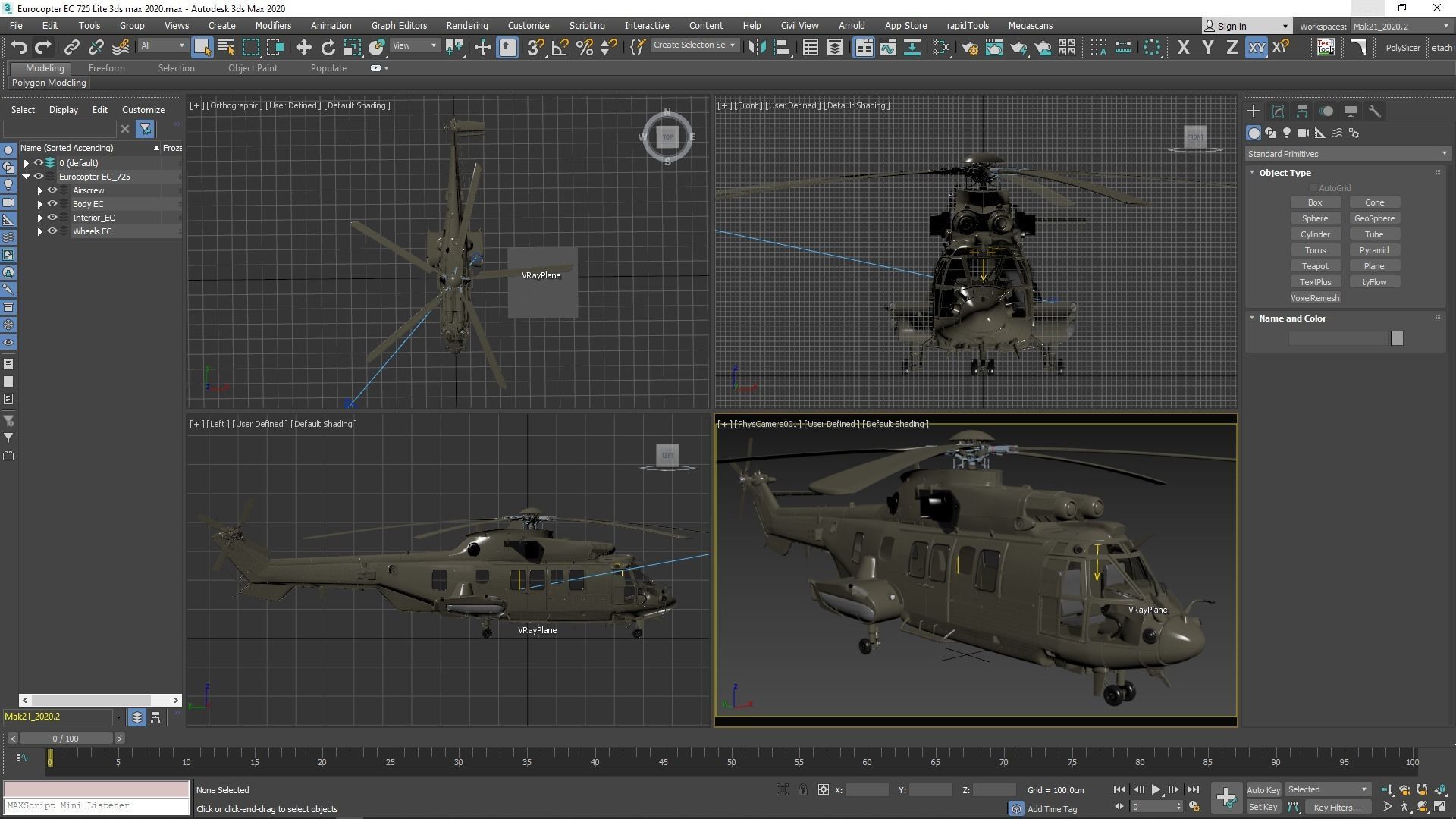The width and height of the screenshot is (1456, 819).
Task: Open Select by Name dialog icon
Action: [226, 47]
